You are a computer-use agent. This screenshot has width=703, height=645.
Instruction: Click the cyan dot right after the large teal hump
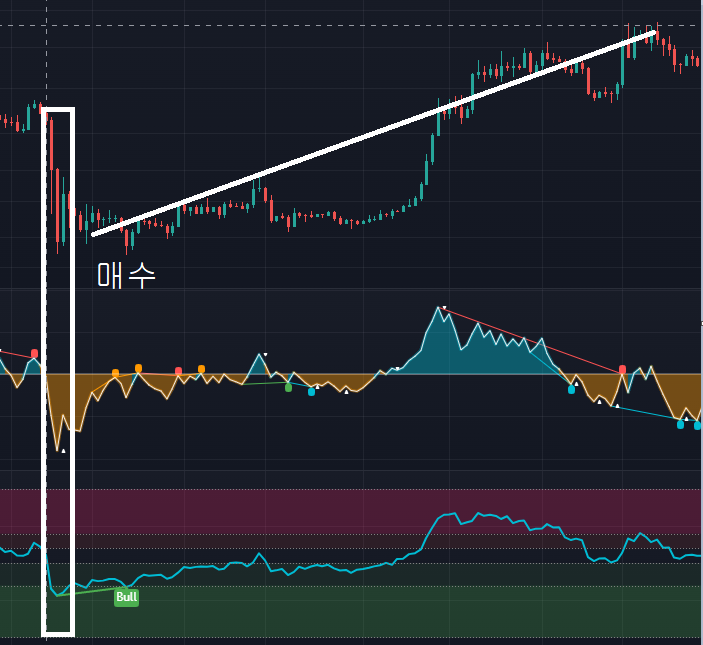[571, 390]
